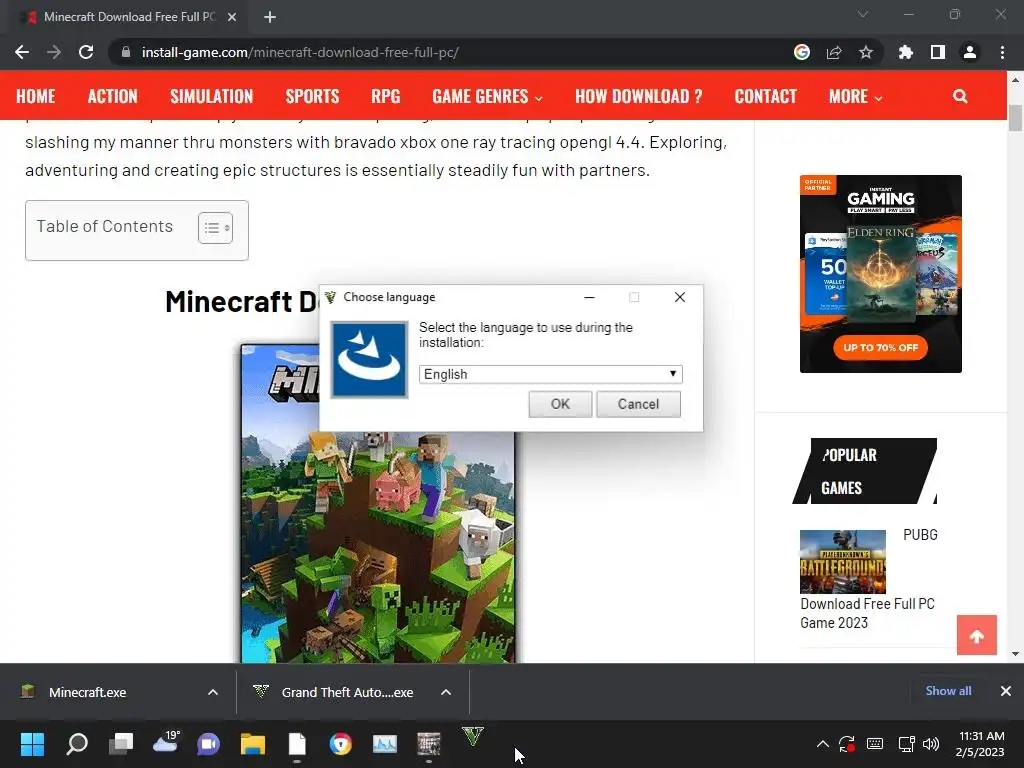Image resolution: width=1024 pixels, height=768 pixels.
Task: Click the GTA V installer taskbar icon
Action: click(473, 737)
